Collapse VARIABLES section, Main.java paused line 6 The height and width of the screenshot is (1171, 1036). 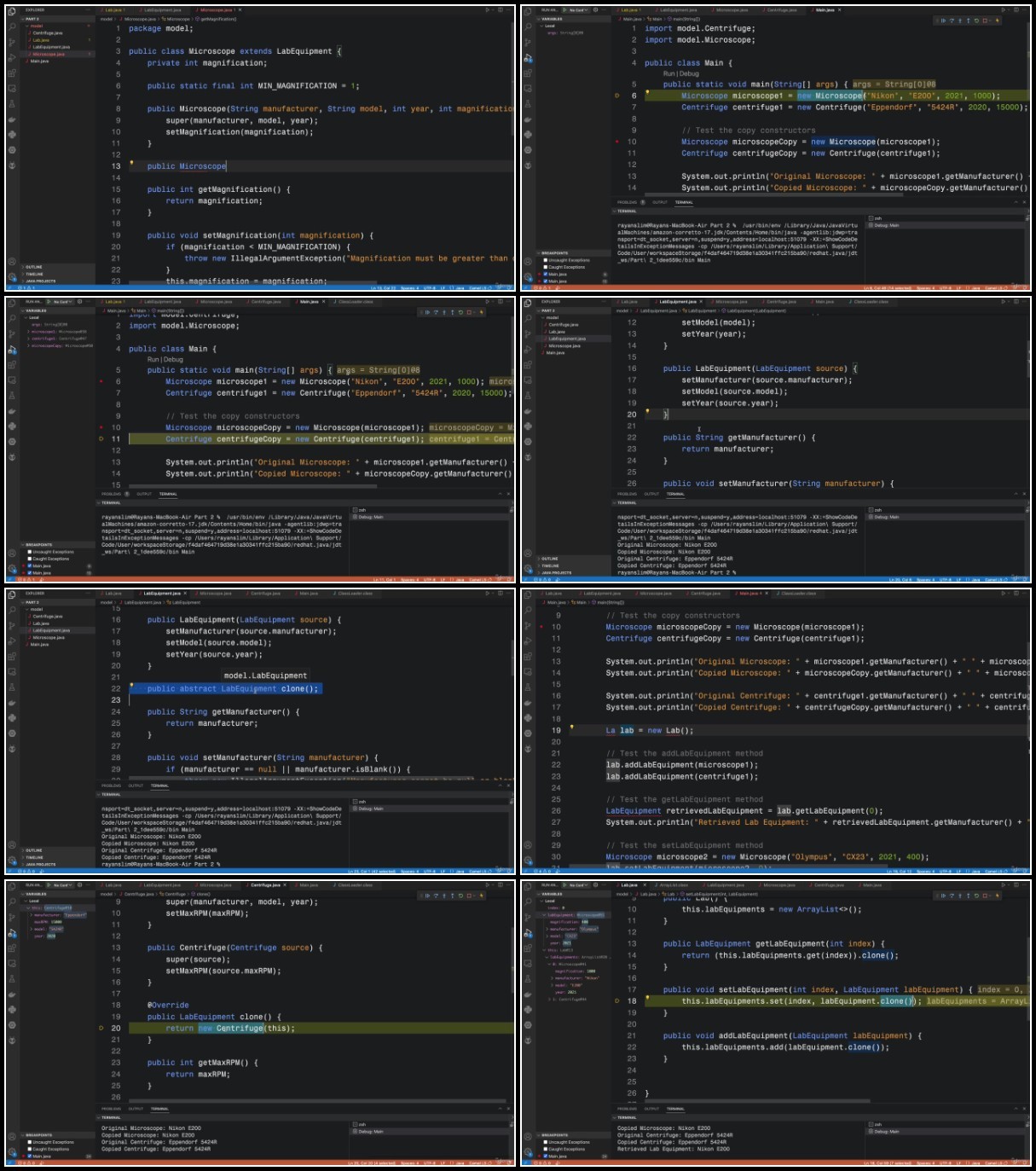coord(572,19)
